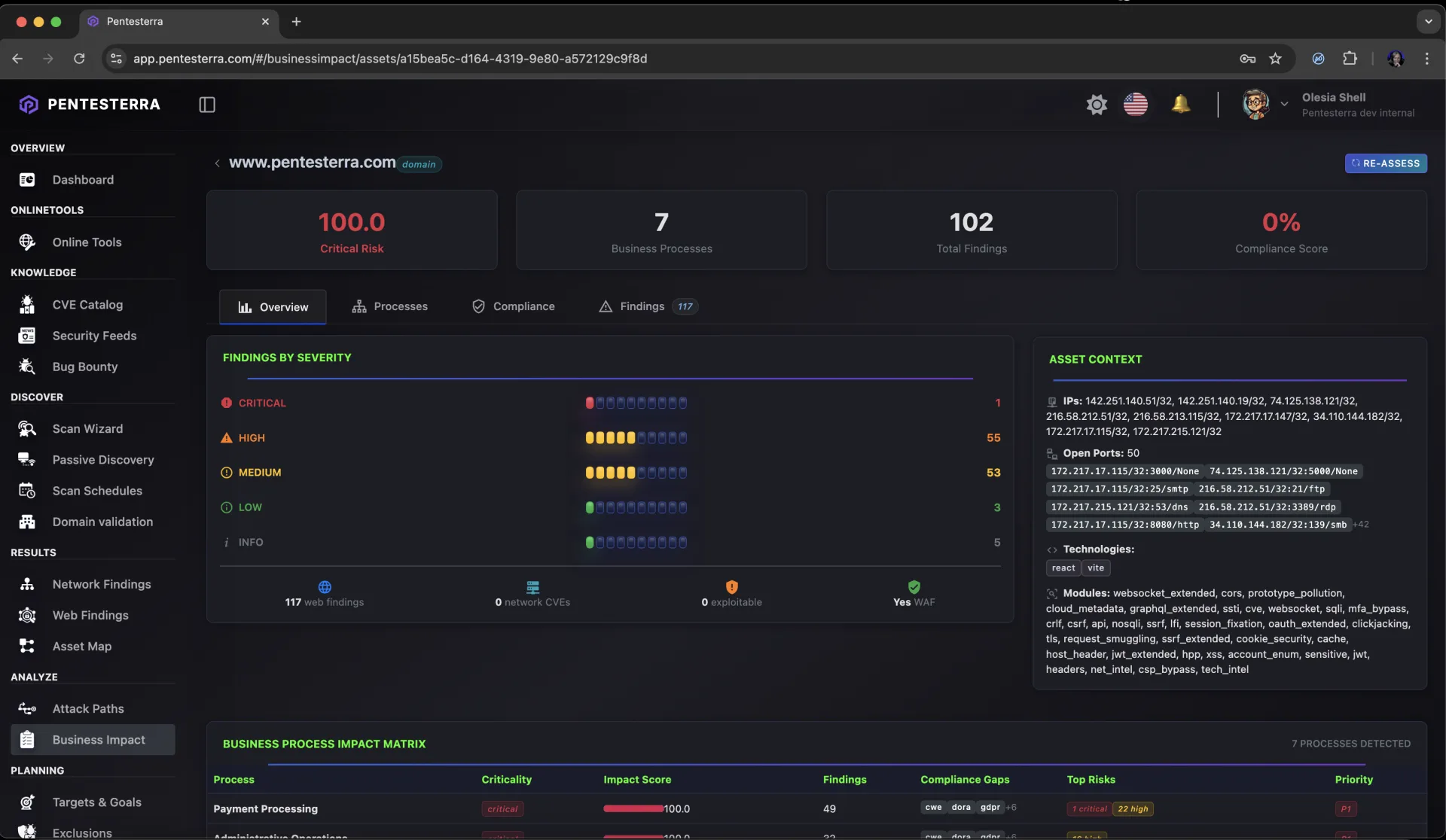Viewport: 1446px width, 840px height.
Task: Open Scan Wizard in sidebar
Action: [87, 429]
